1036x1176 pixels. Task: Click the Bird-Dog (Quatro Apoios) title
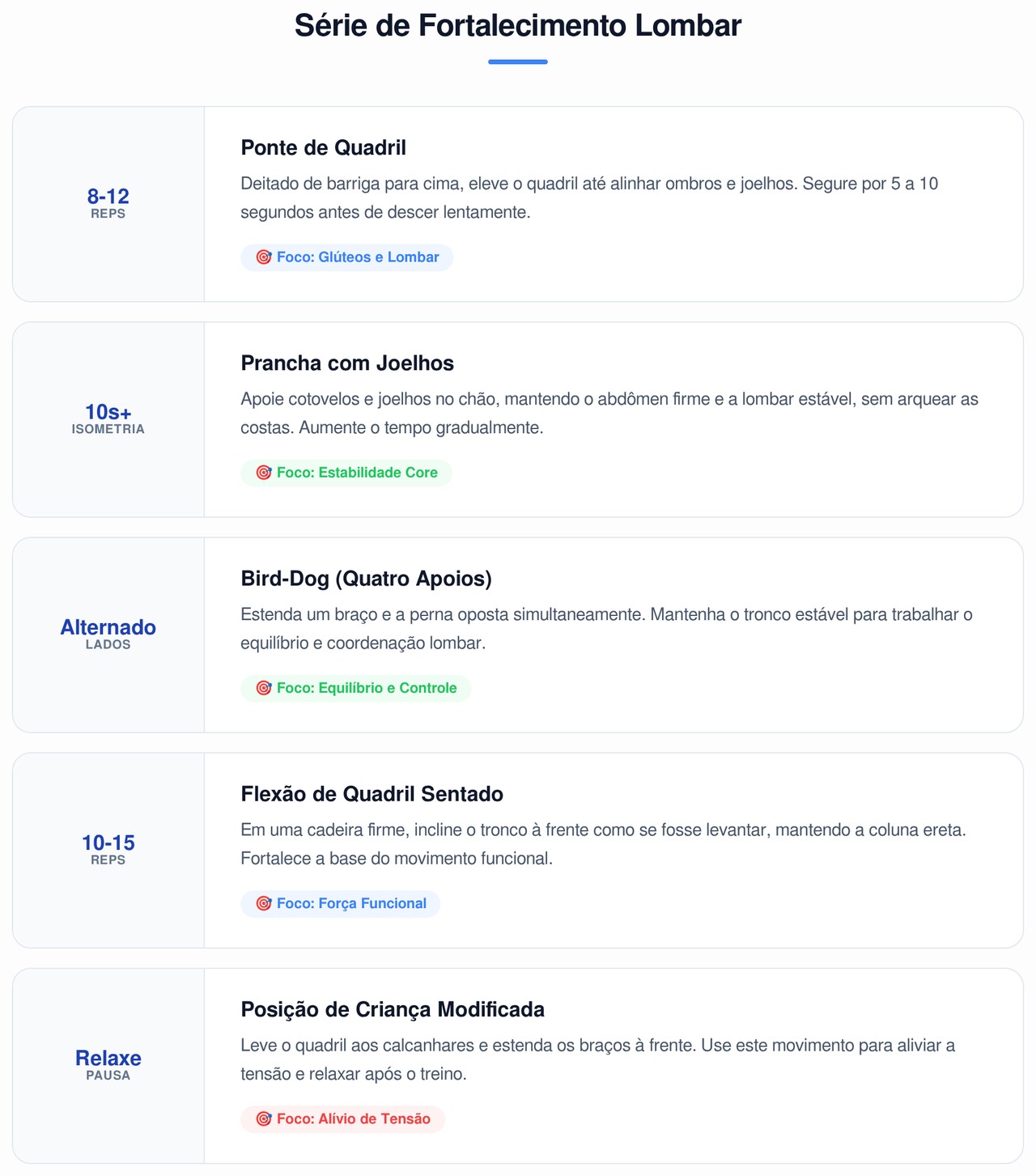pyautogui.click(x=366, y=579)
